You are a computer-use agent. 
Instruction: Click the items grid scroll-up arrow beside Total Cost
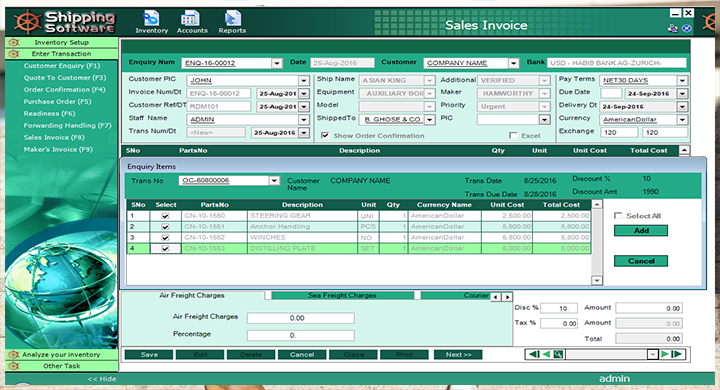(x=684, y=150)
